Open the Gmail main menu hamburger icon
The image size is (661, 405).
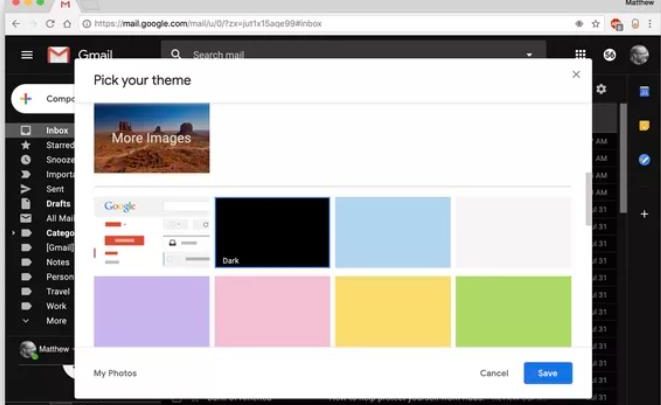click(x=26, y=54)
